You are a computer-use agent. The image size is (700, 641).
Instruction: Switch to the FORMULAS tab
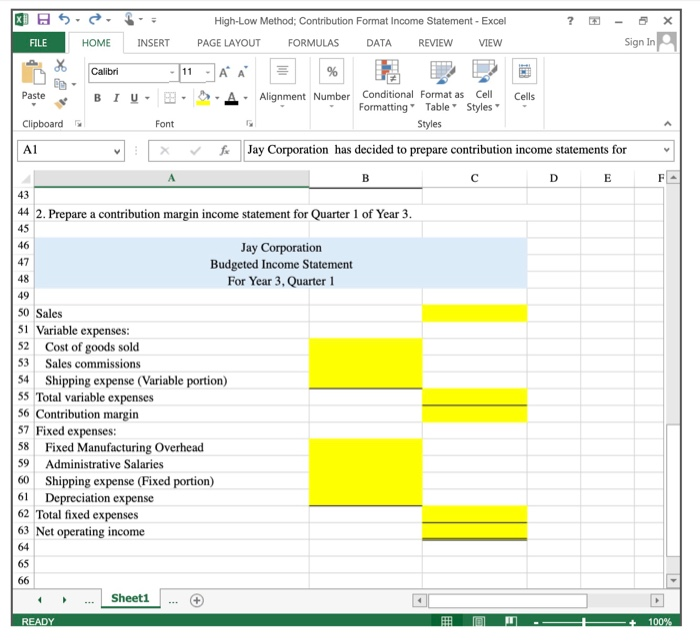[313, 43]
